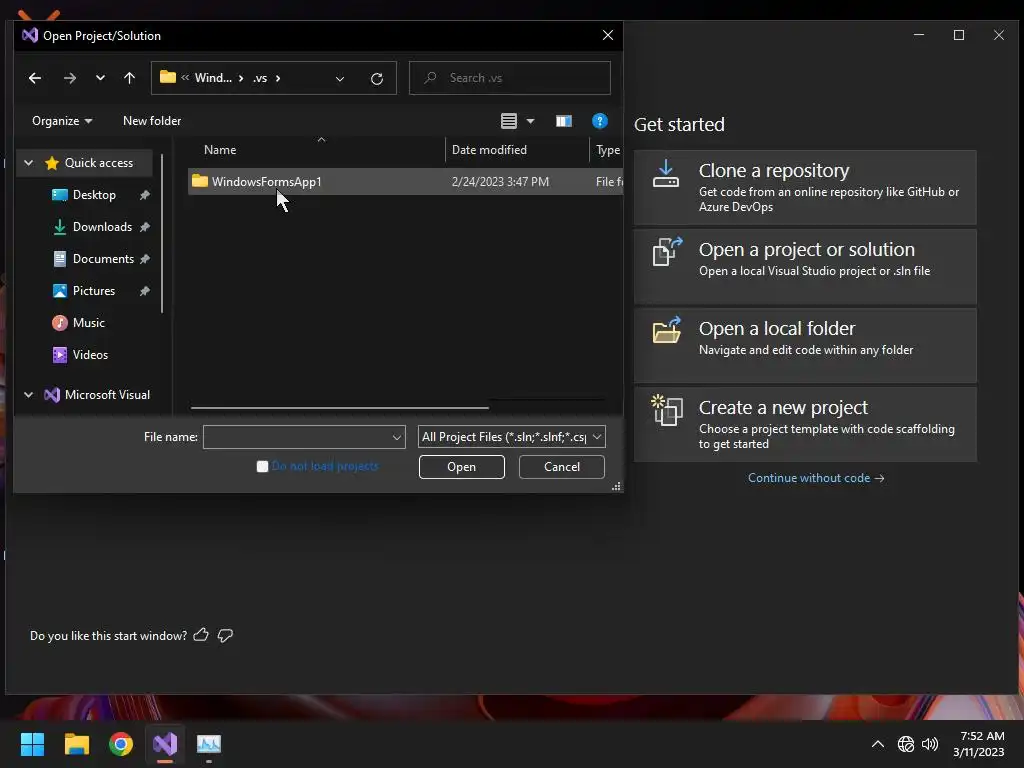This screenshot has height=768, width=1024.
Task: Open File Explorer from taskbar
Action: 76,744
